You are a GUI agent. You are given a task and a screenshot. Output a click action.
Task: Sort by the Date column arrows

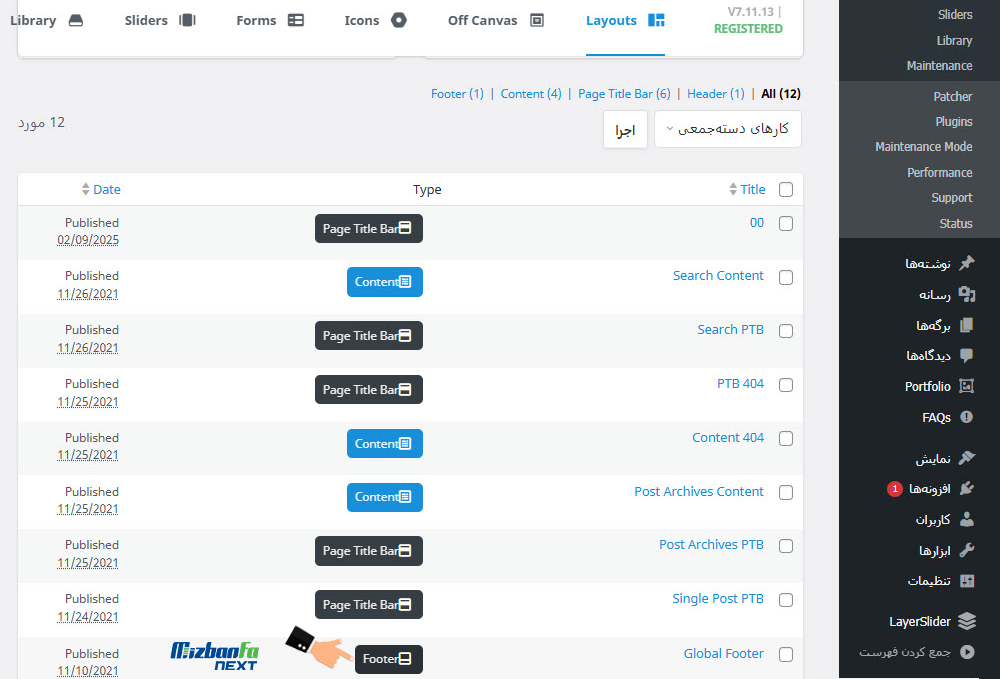tap(85, 189)
